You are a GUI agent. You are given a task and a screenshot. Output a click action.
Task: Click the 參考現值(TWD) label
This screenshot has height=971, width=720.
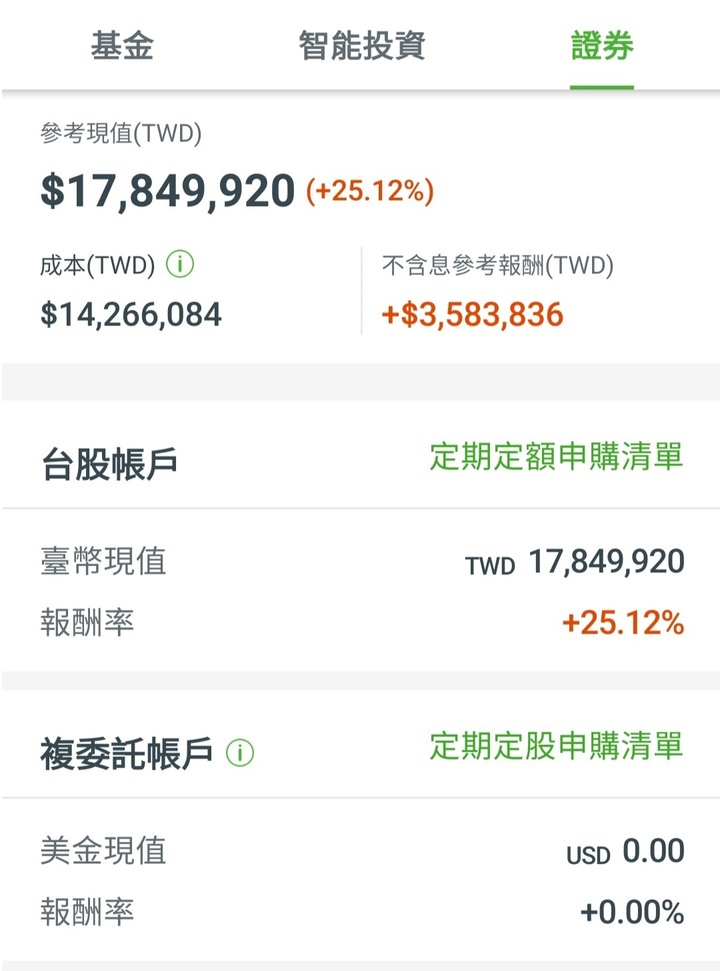[x=121, y=133]
